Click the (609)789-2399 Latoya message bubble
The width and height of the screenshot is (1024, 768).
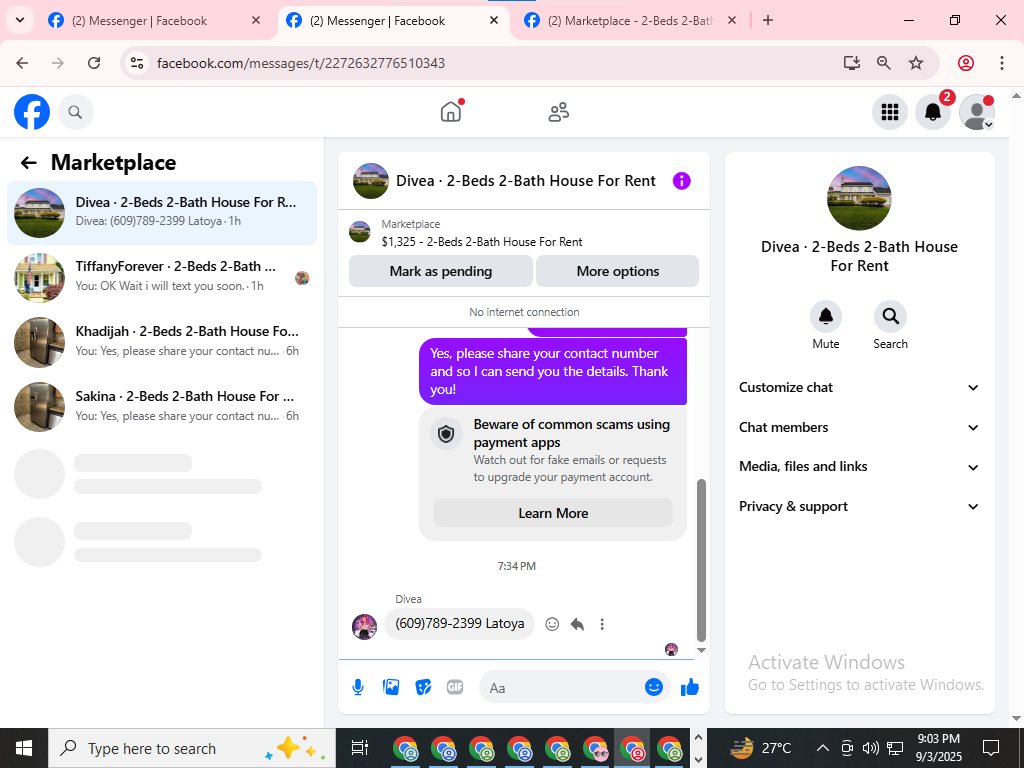coord(460,624)
